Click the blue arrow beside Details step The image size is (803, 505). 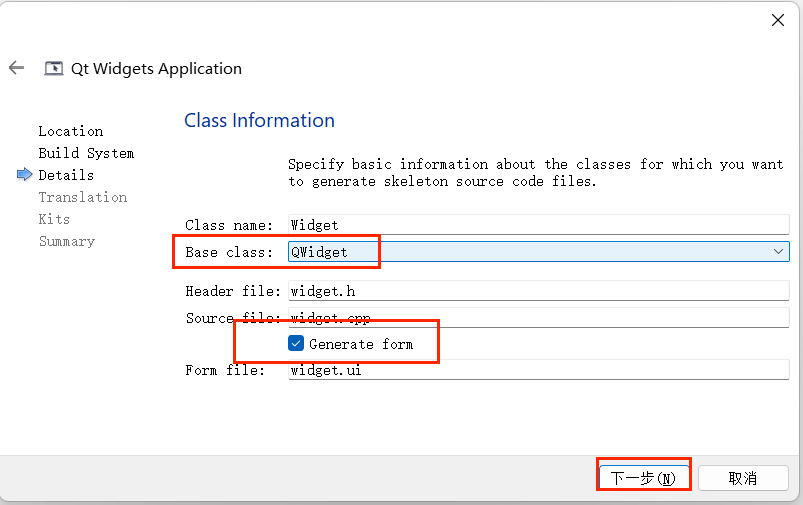pyautogui.click(x=25, y=175)
